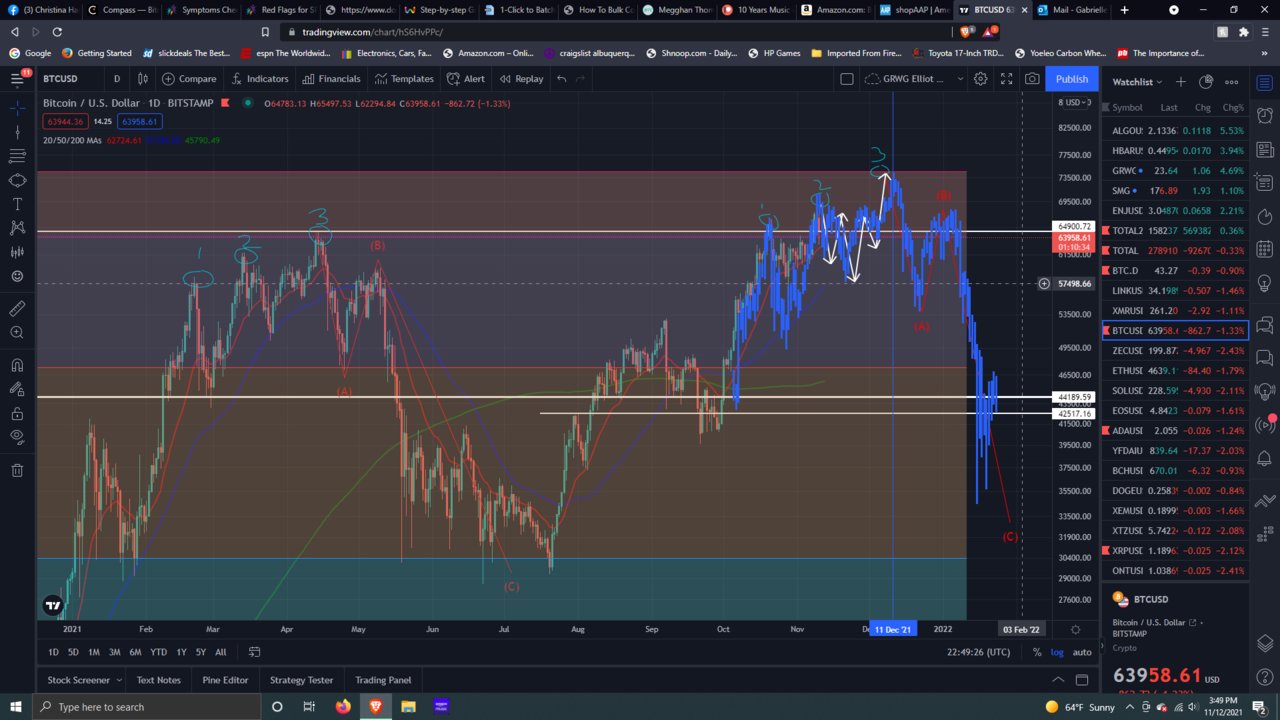Open the patterns drawing tool
This screenshot has width=1280, height=720.
(x=17, y=228)
